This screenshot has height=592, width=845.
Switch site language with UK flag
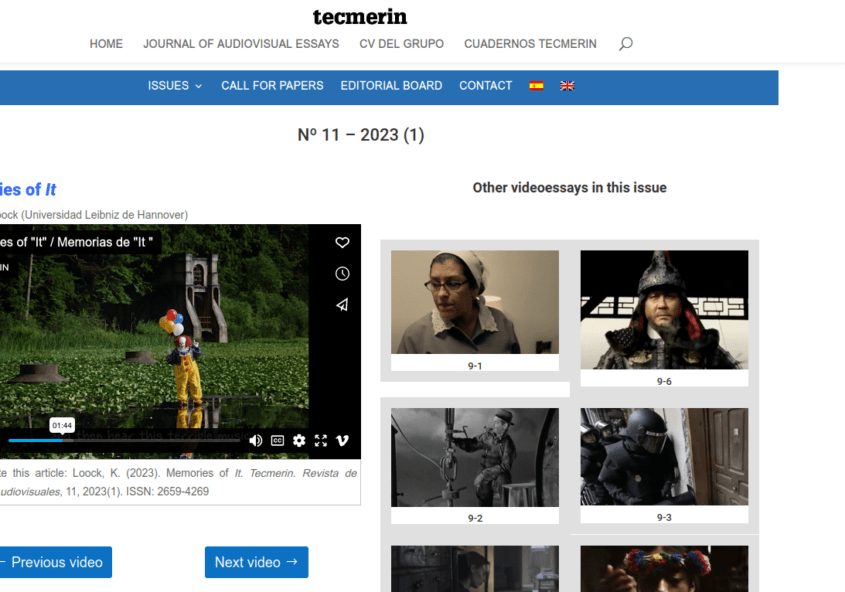567,86
